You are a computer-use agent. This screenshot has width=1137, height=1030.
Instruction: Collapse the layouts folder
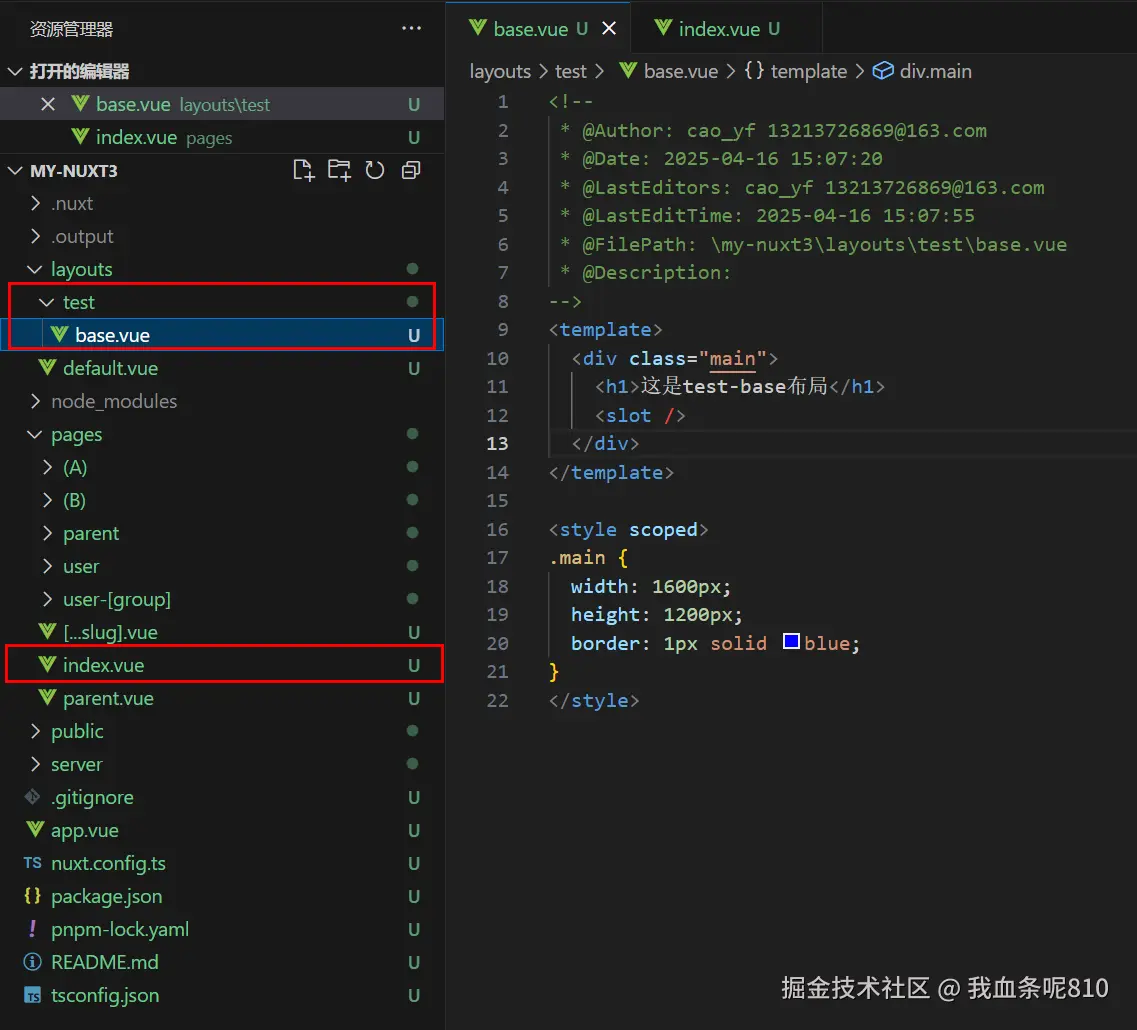(x=81, y=269)
